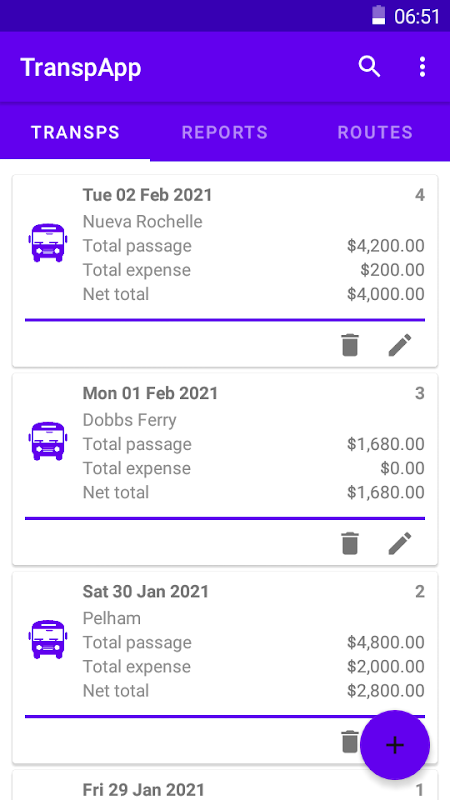Open the Sat 30 Jan 2021 card
450x800 pixels.
(x=225, y=667)
